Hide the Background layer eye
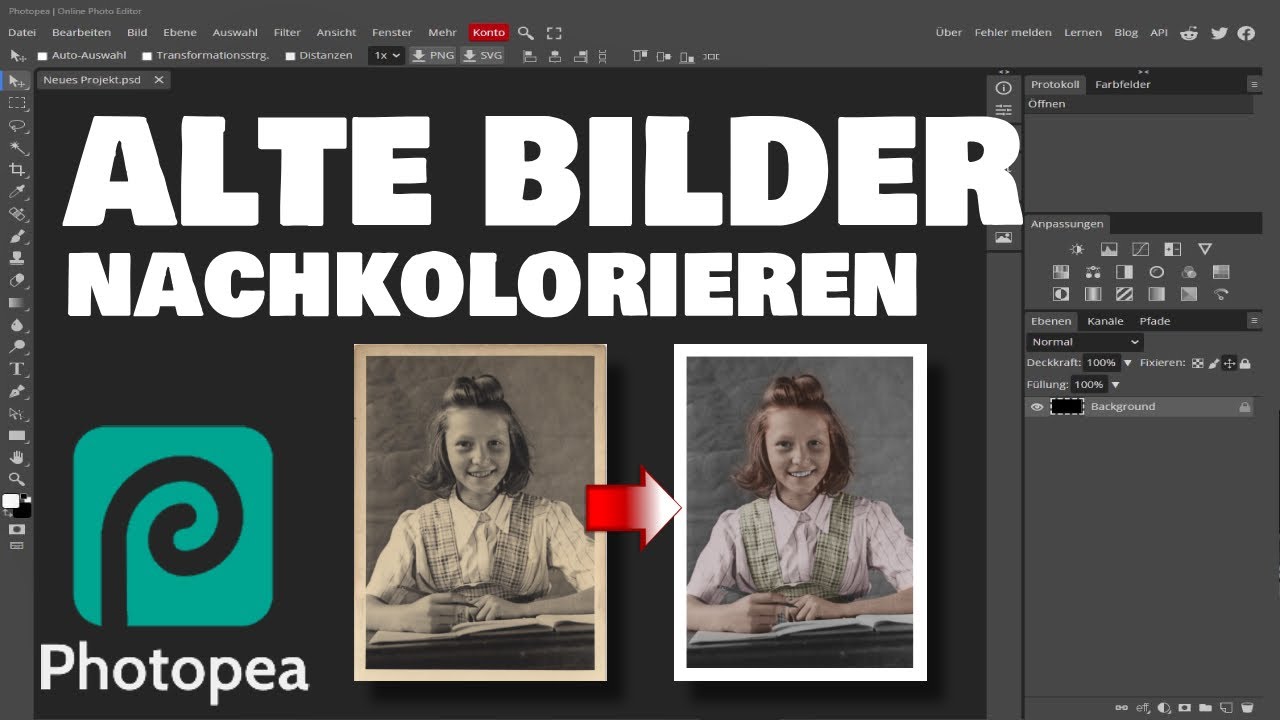 [1036, 407]
